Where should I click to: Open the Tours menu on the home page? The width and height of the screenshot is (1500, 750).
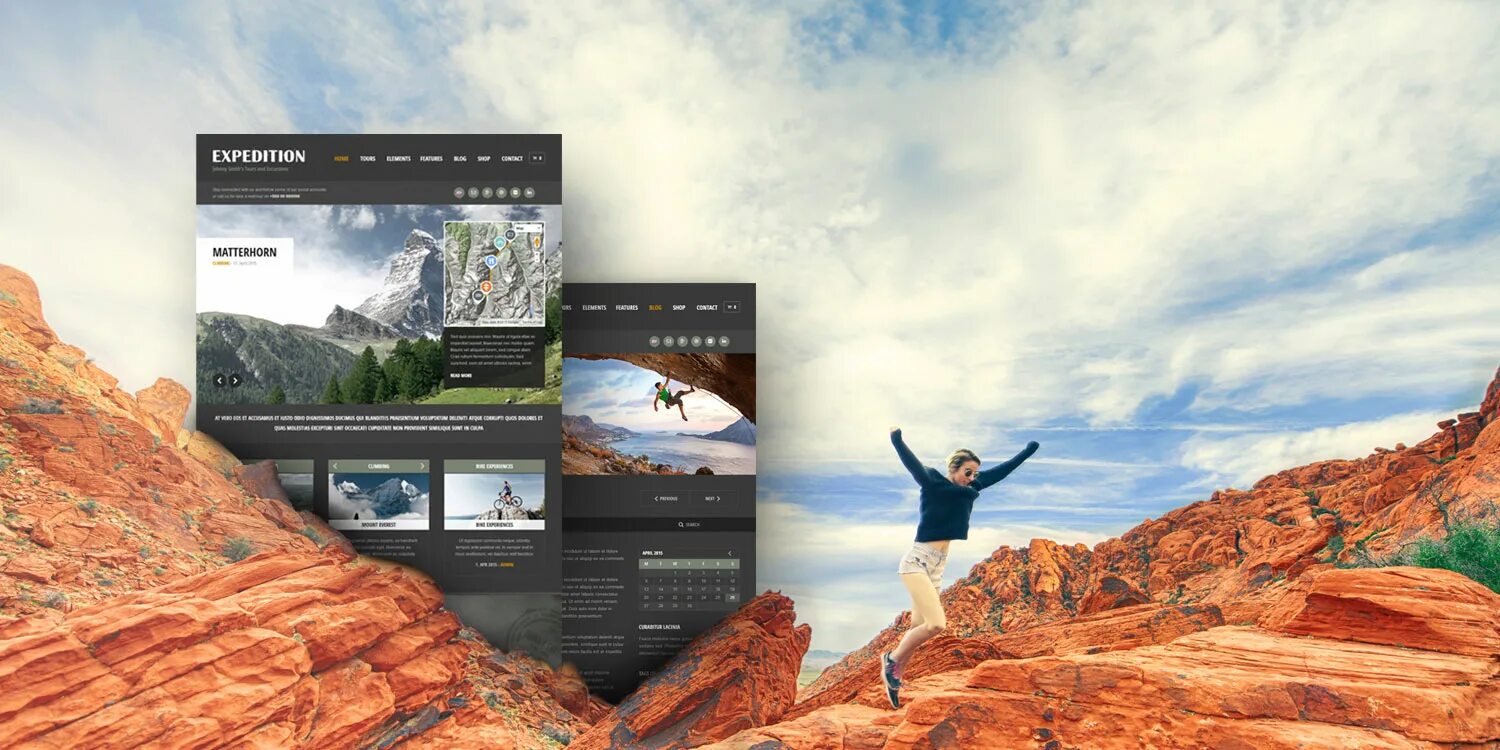368,158
